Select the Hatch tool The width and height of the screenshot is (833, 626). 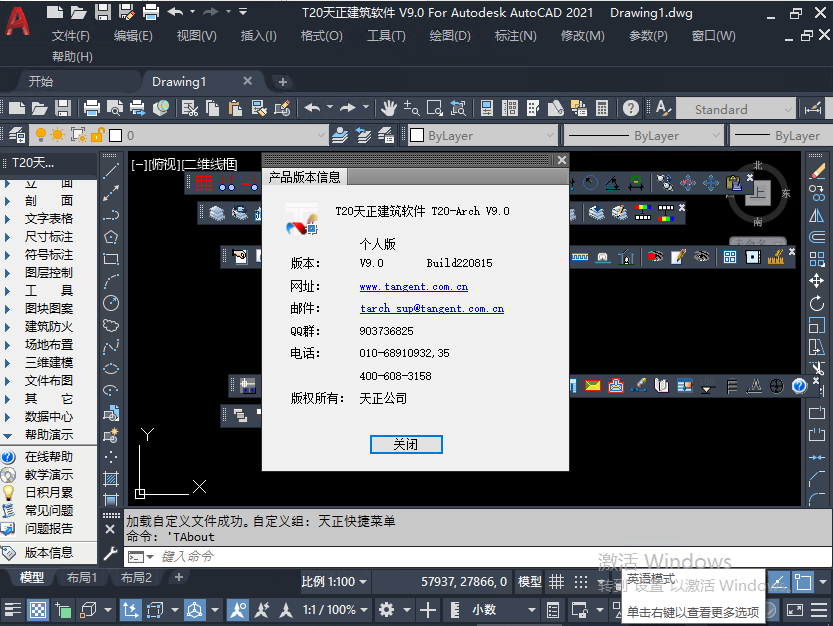pyautogui.click(x=110, y=479)
